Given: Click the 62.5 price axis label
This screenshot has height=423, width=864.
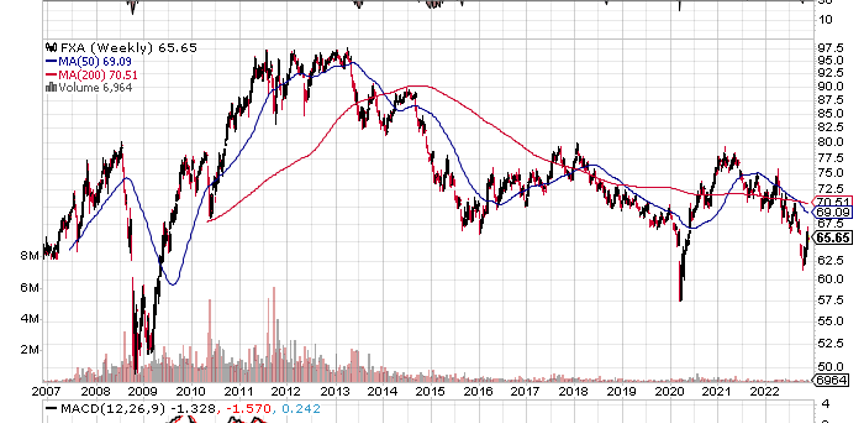Looking at the screenshot, I should coord(830,259).
